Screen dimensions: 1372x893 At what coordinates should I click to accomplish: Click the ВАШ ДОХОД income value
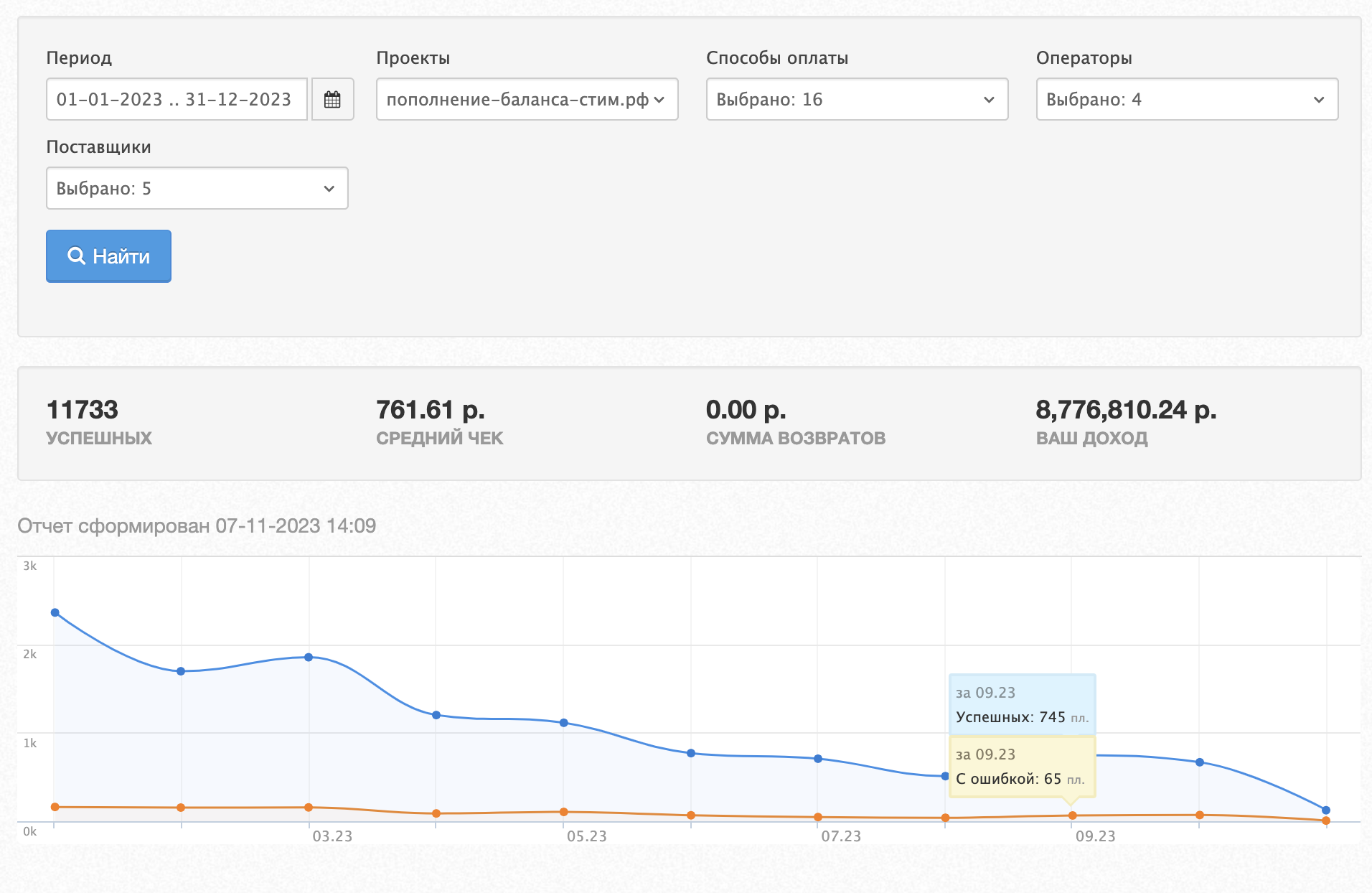1125,410
